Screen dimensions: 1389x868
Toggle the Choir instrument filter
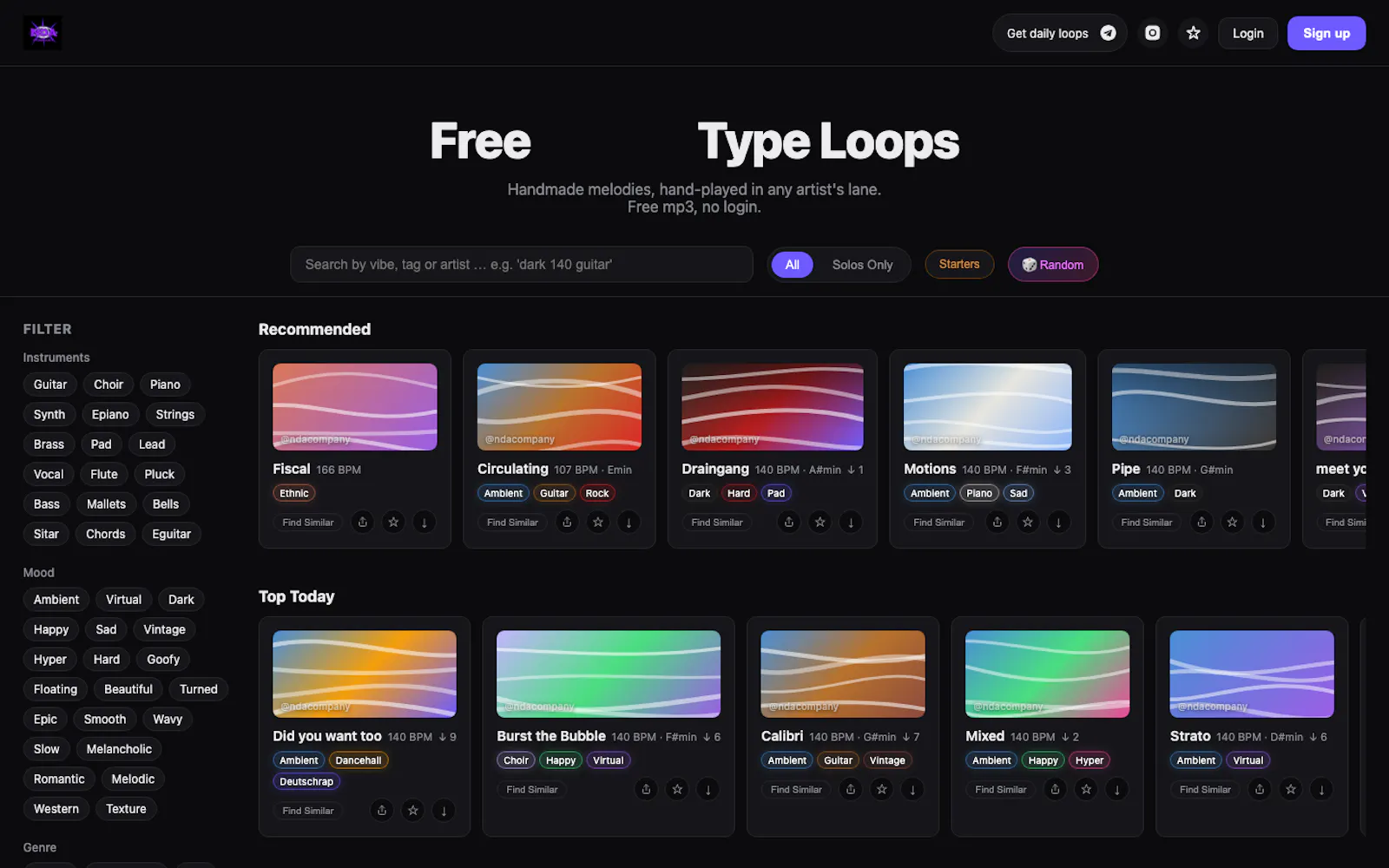[109, 385]
